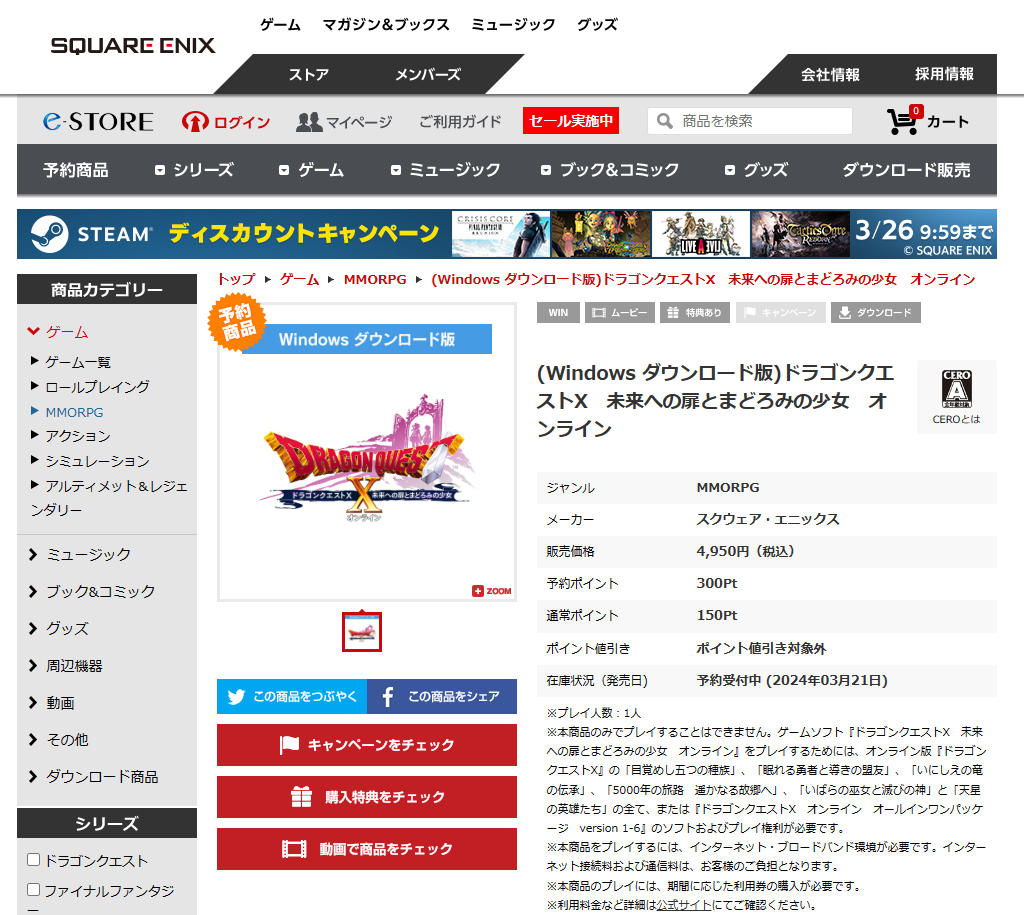This screenshot has height=915, width=1024.
Task: Go to トップ in breadcrumb
Action: [236, 280]
